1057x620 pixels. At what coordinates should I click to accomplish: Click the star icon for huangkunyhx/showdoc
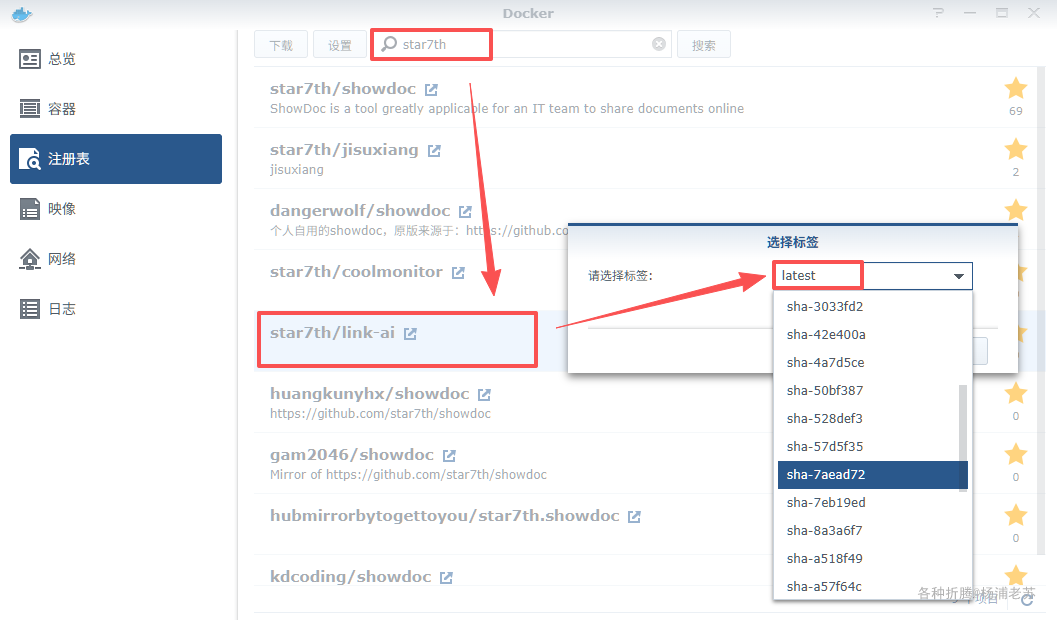[x=1015, y=394]
